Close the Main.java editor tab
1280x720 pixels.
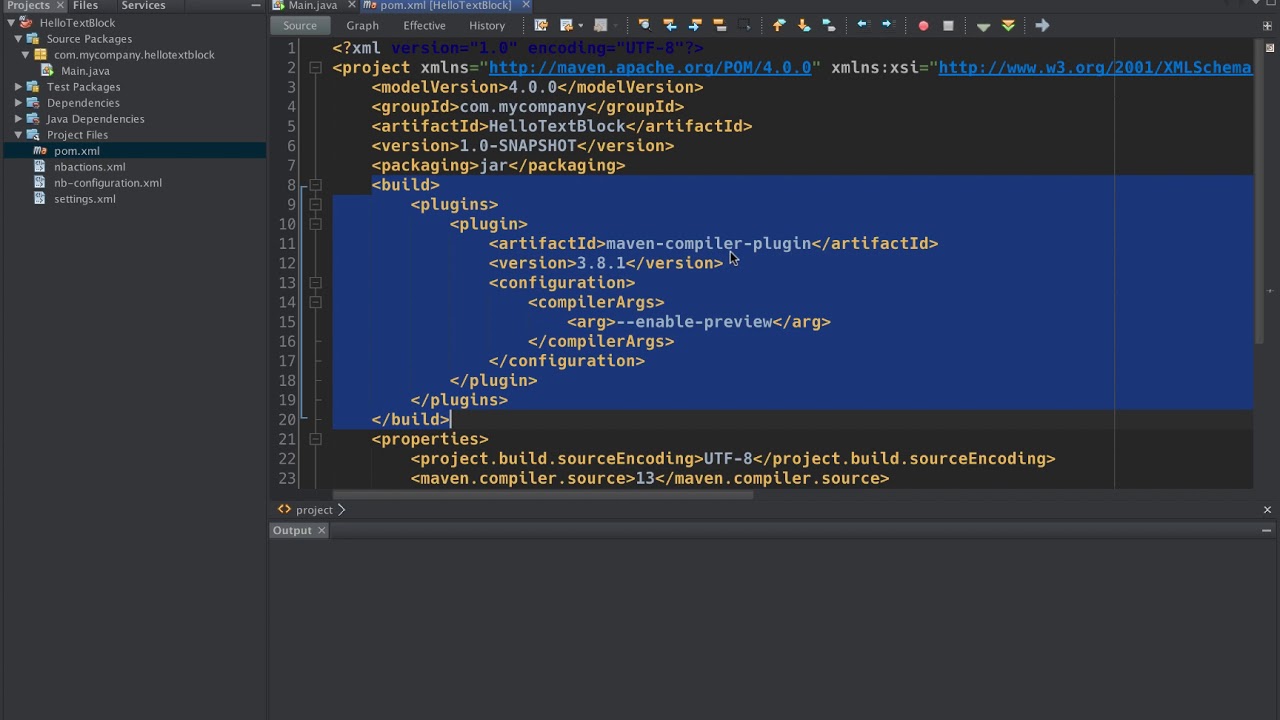click(x=352, y=5)
